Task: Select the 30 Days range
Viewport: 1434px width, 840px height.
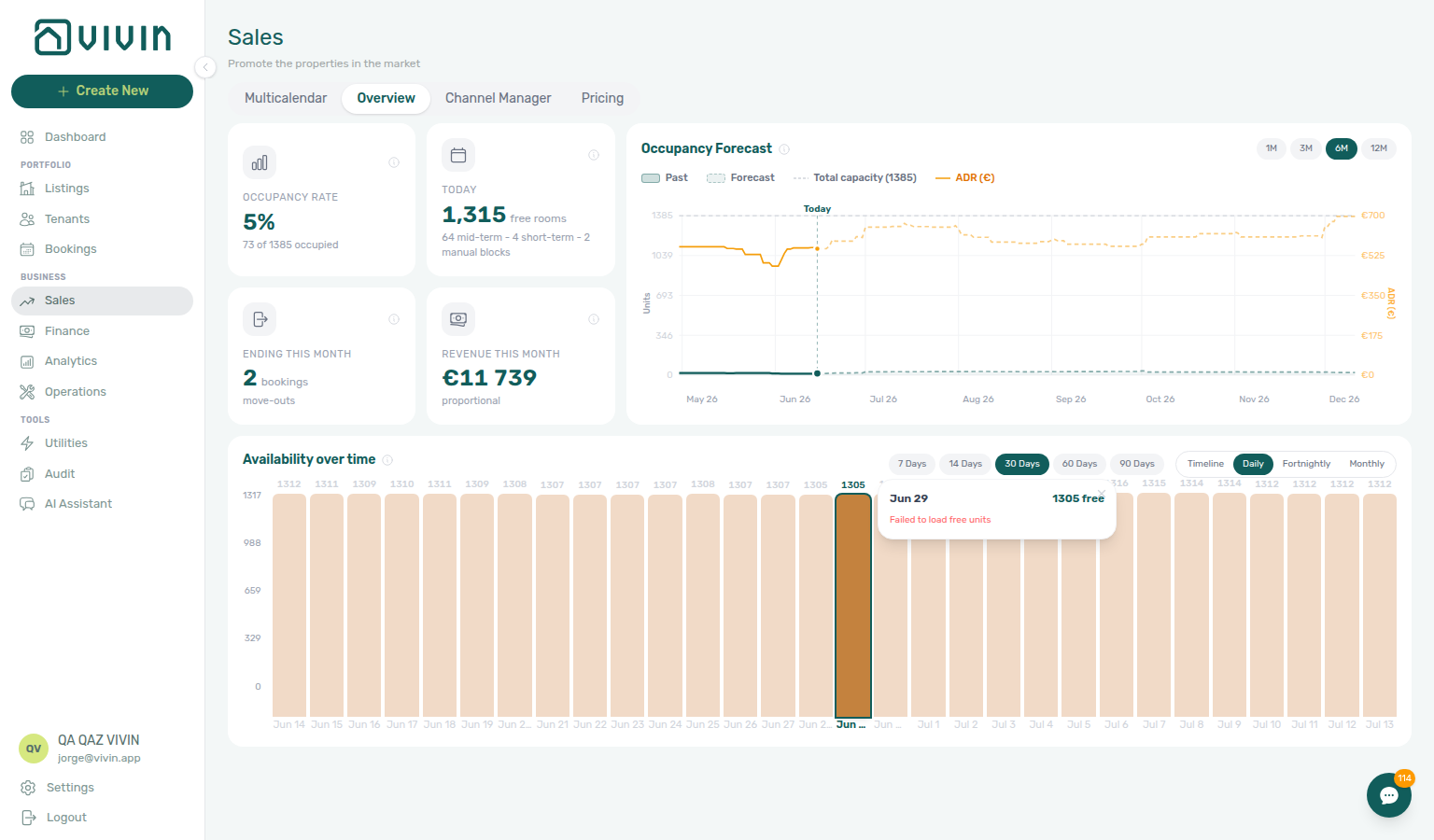Action: coord(1022,464)
